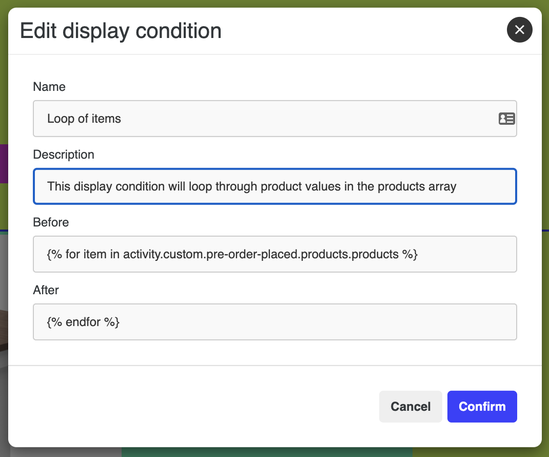
Task: Click the white footer area beside Cancel
Action: tap(193, 407)
